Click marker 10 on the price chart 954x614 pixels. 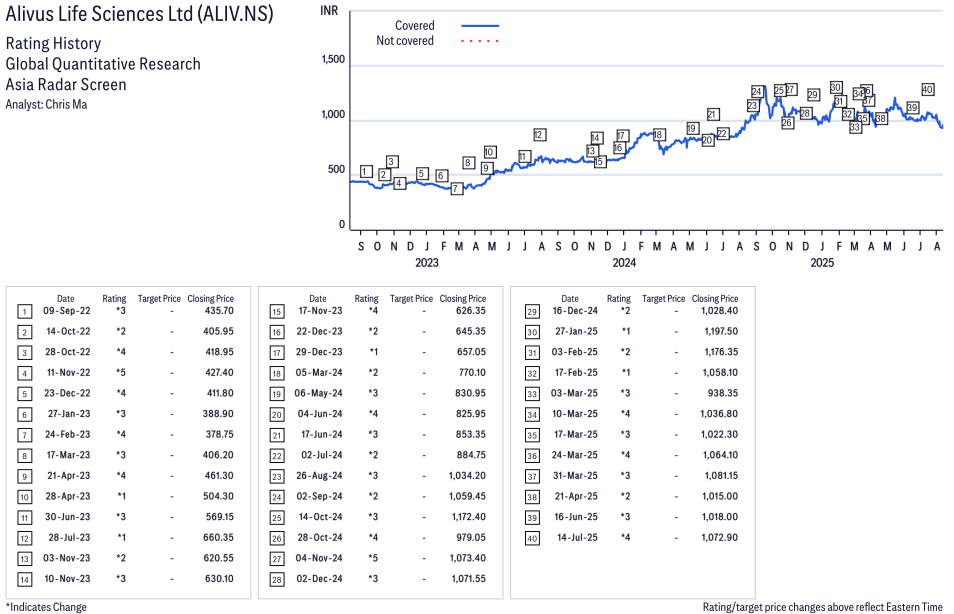[490, 152]
